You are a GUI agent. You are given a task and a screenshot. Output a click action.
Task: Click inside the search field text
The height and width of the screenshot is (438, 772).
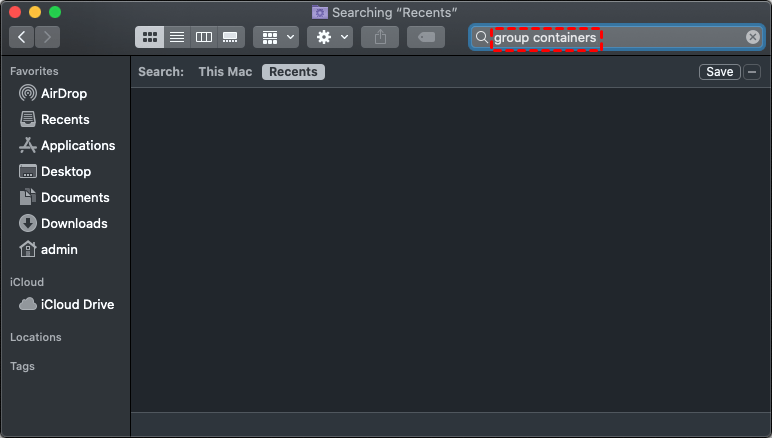(x=545, y=38)
